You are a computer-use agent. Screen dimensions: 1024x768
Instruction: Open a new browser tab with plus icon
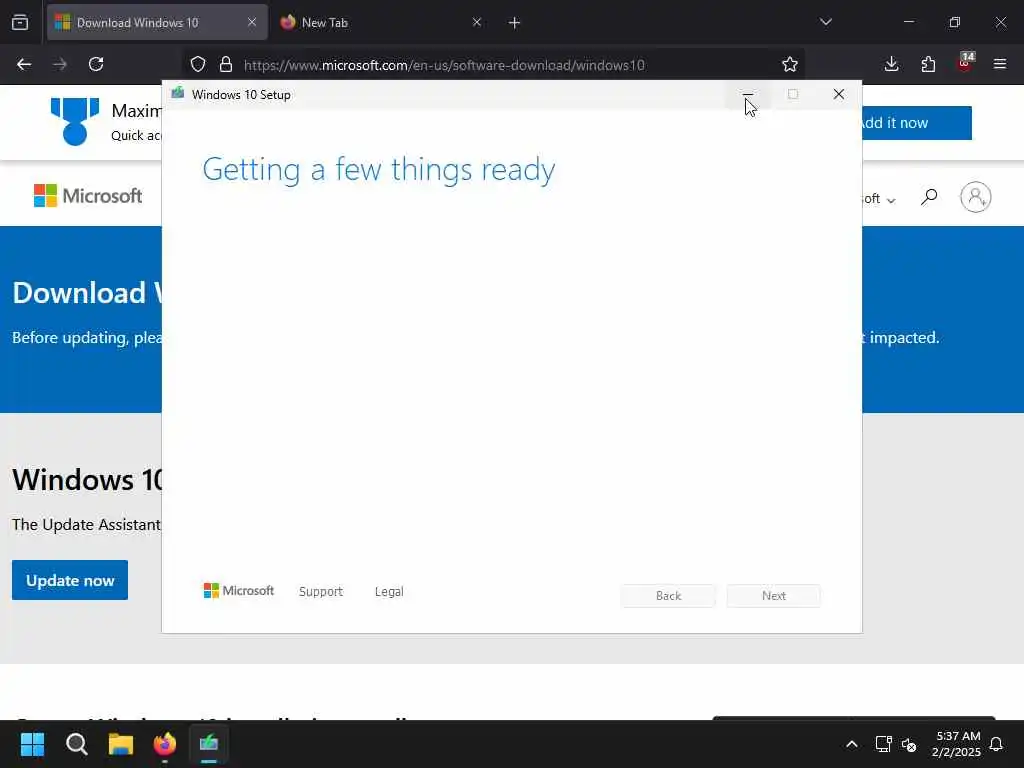[x=515, y=23]
